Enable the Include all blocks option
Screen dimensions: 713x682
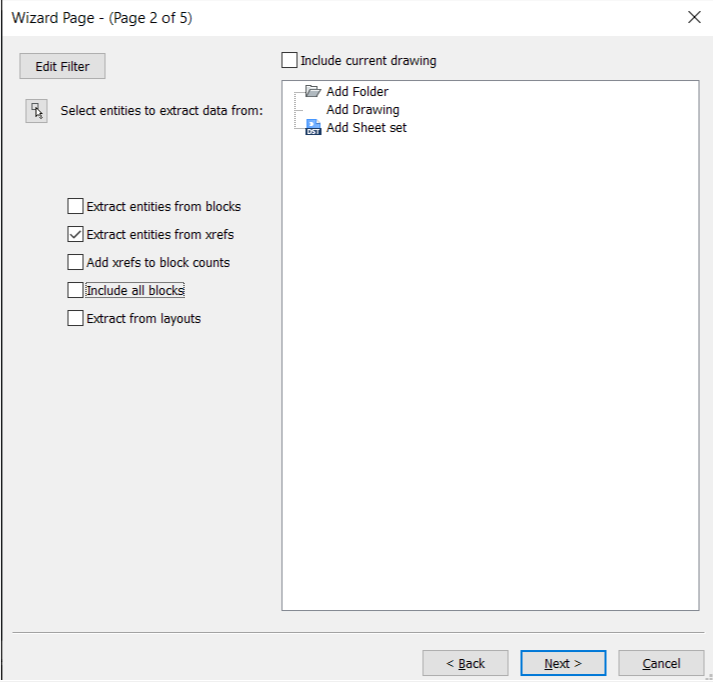[x=75, y=290]
